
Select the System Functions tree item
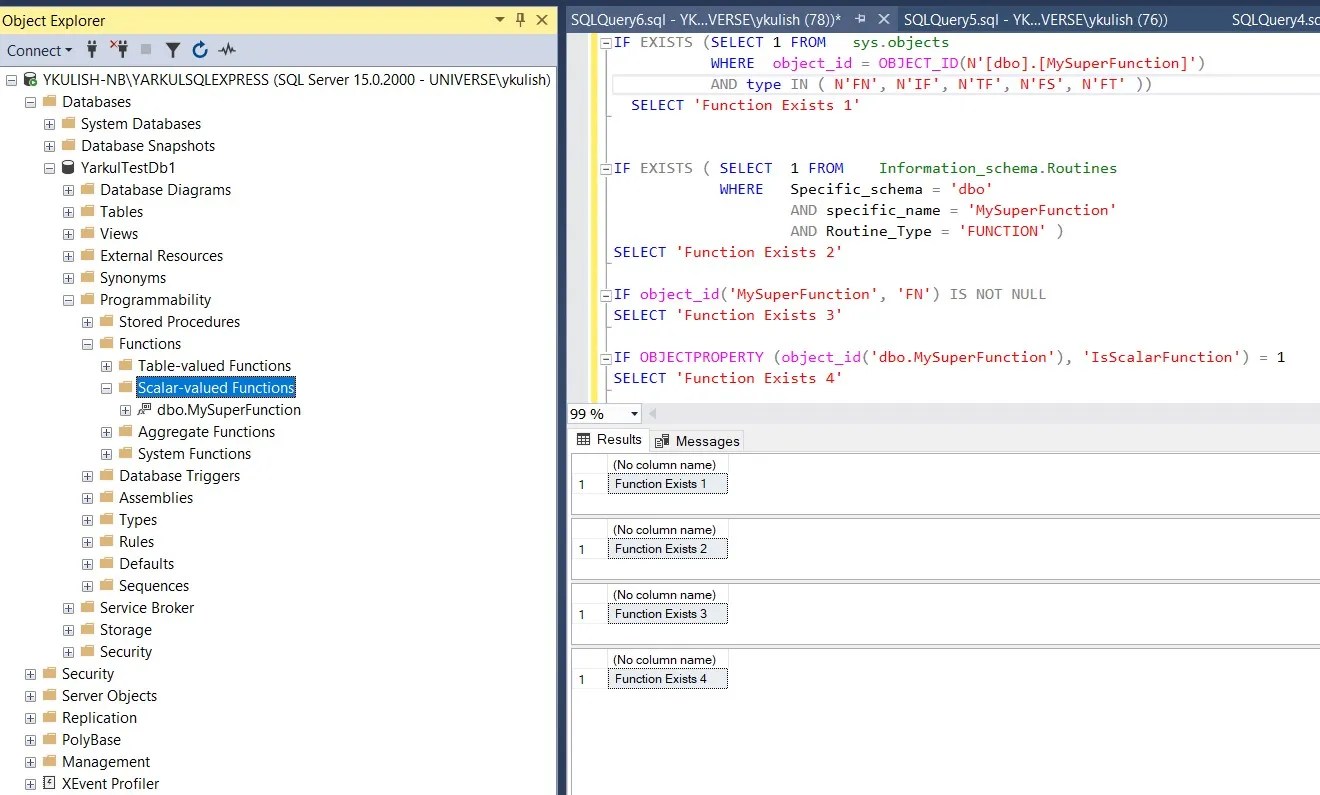(194, 454)
